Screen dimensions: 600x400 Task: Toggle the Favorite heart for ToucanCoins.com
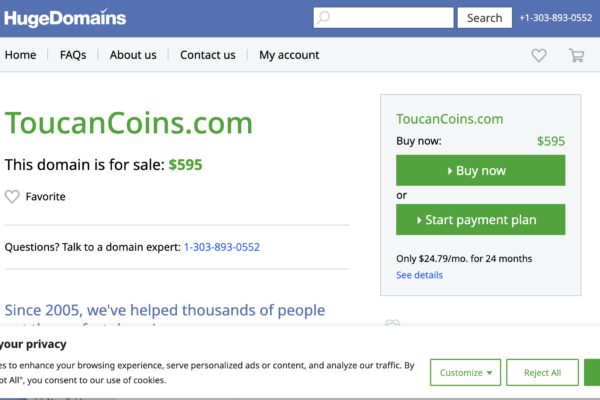tap(13, 197)
